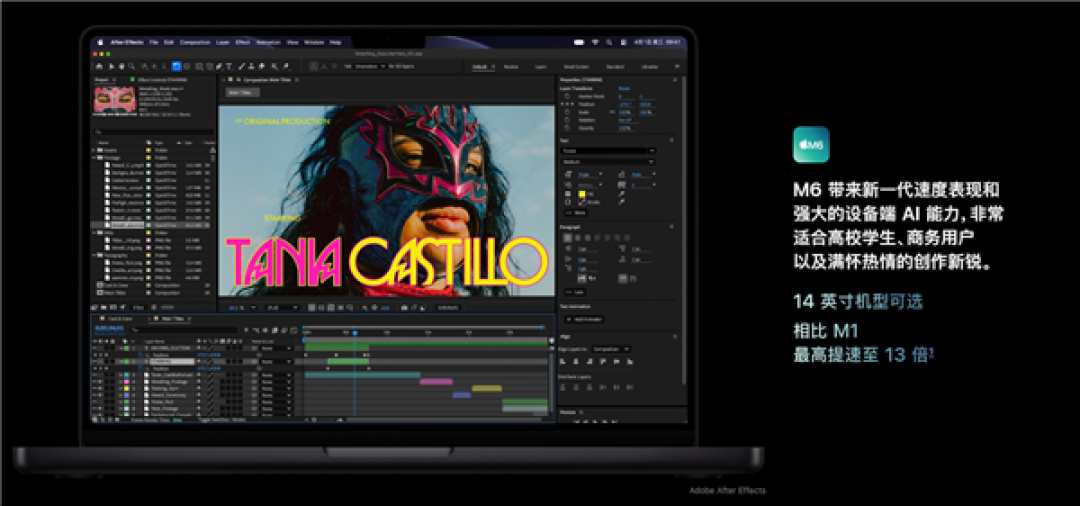Click the yellow Fill color swatch

pos(582,194)
